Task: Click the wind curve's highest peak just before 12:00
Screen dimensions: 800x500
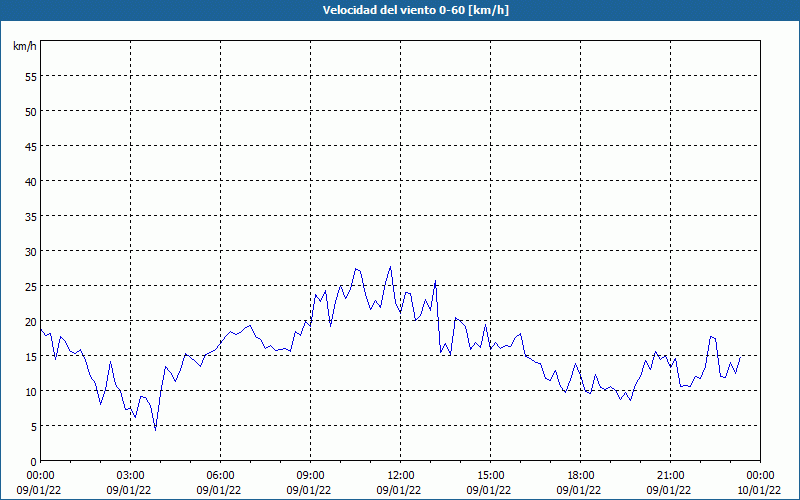Action: coord(390,266)
